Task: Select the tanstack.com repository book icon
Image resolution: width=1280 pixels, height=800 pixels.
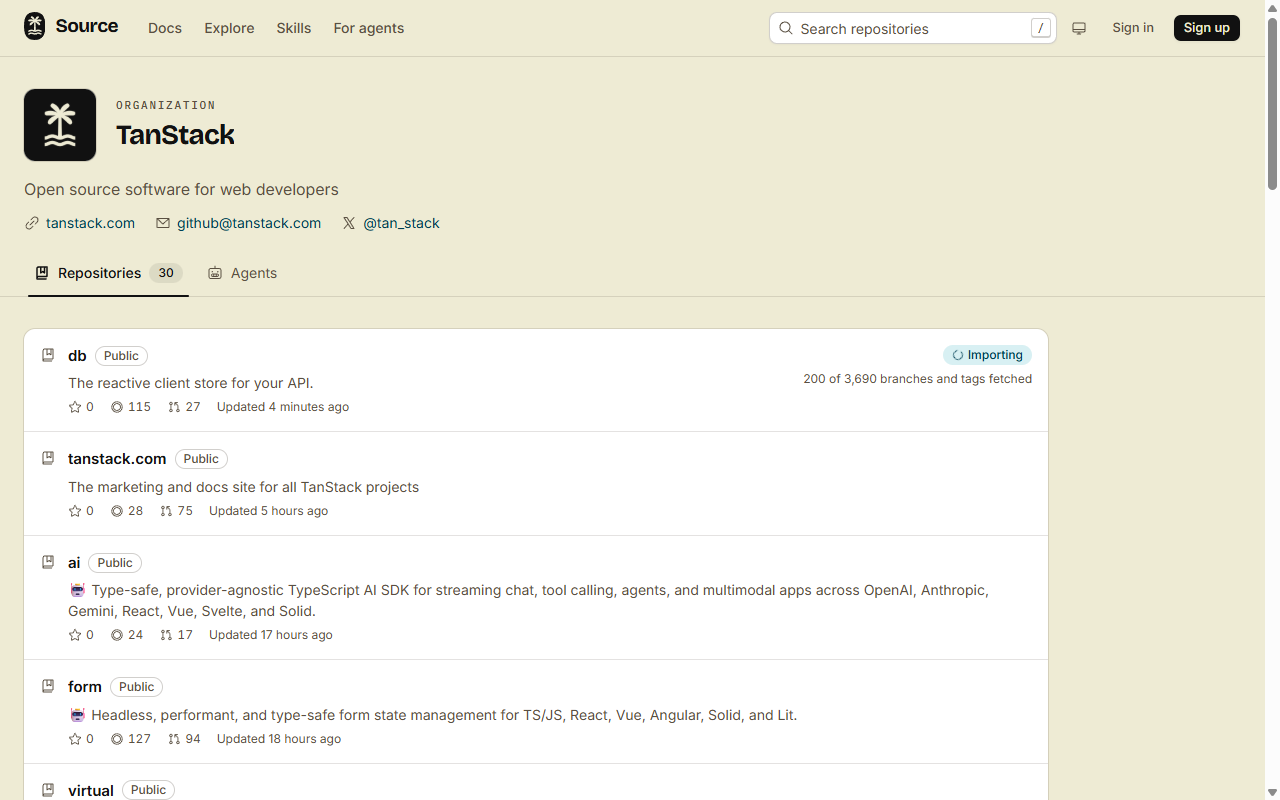Action: tap(48, 458)
